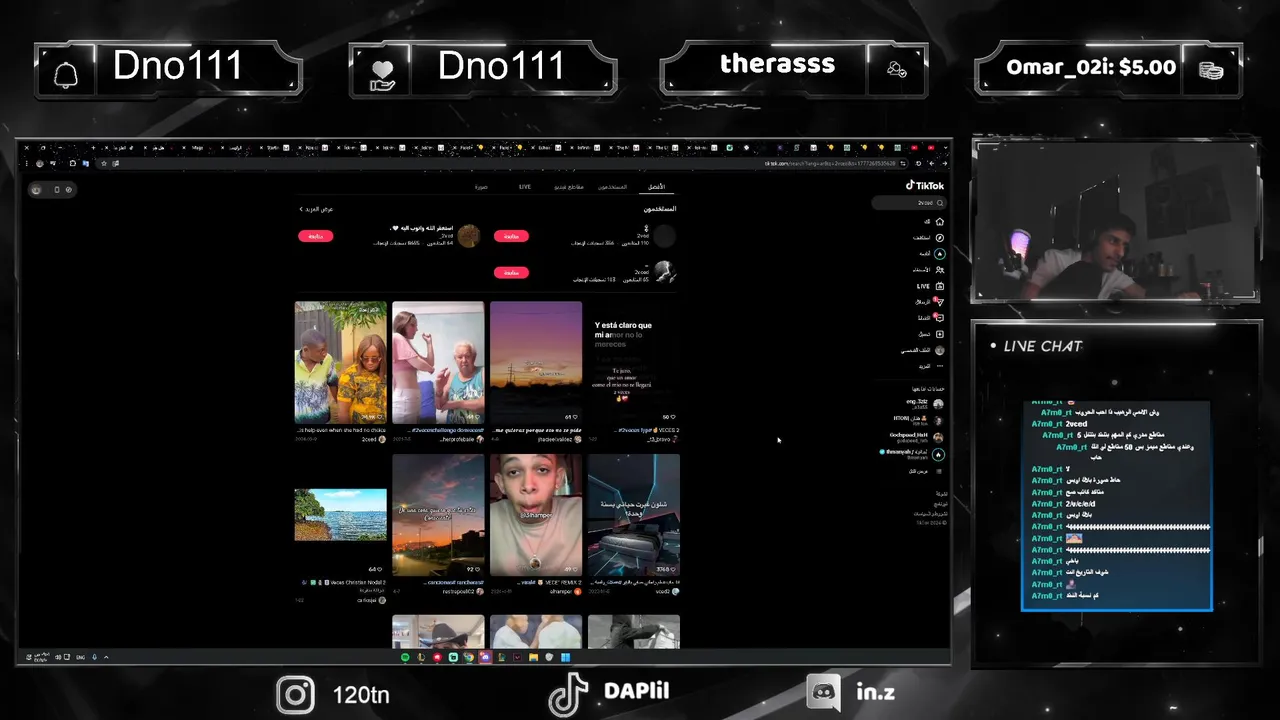Open the Following icon with teal ring
This screenshot has height=720, width=1280.
939,254
